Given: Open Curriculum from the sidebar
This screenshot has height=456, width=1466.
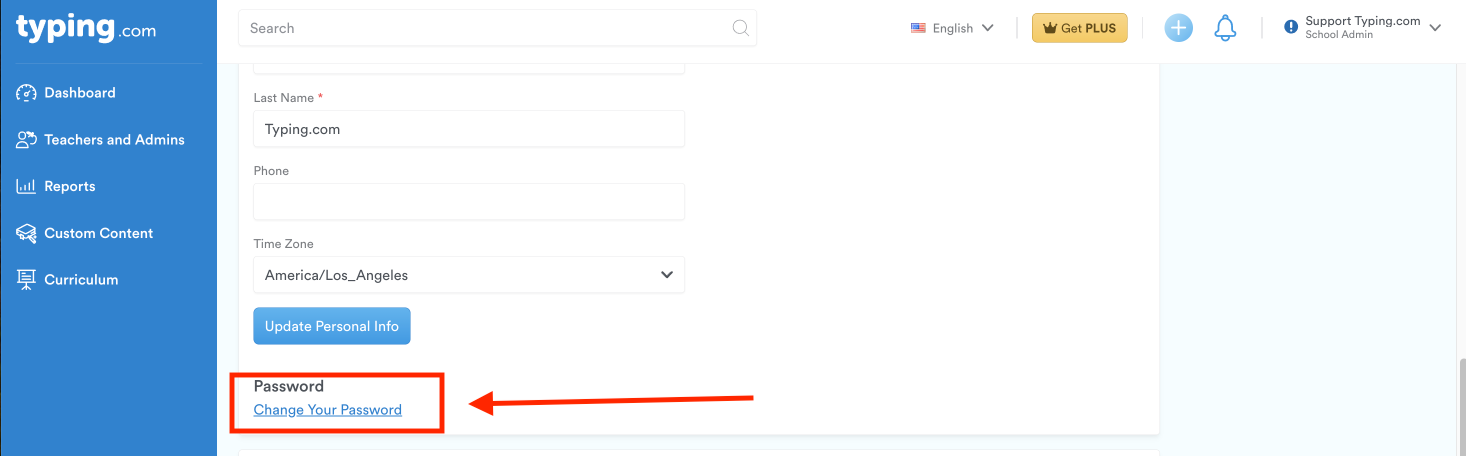Looking at the screenshot, I should pos(81,280).
